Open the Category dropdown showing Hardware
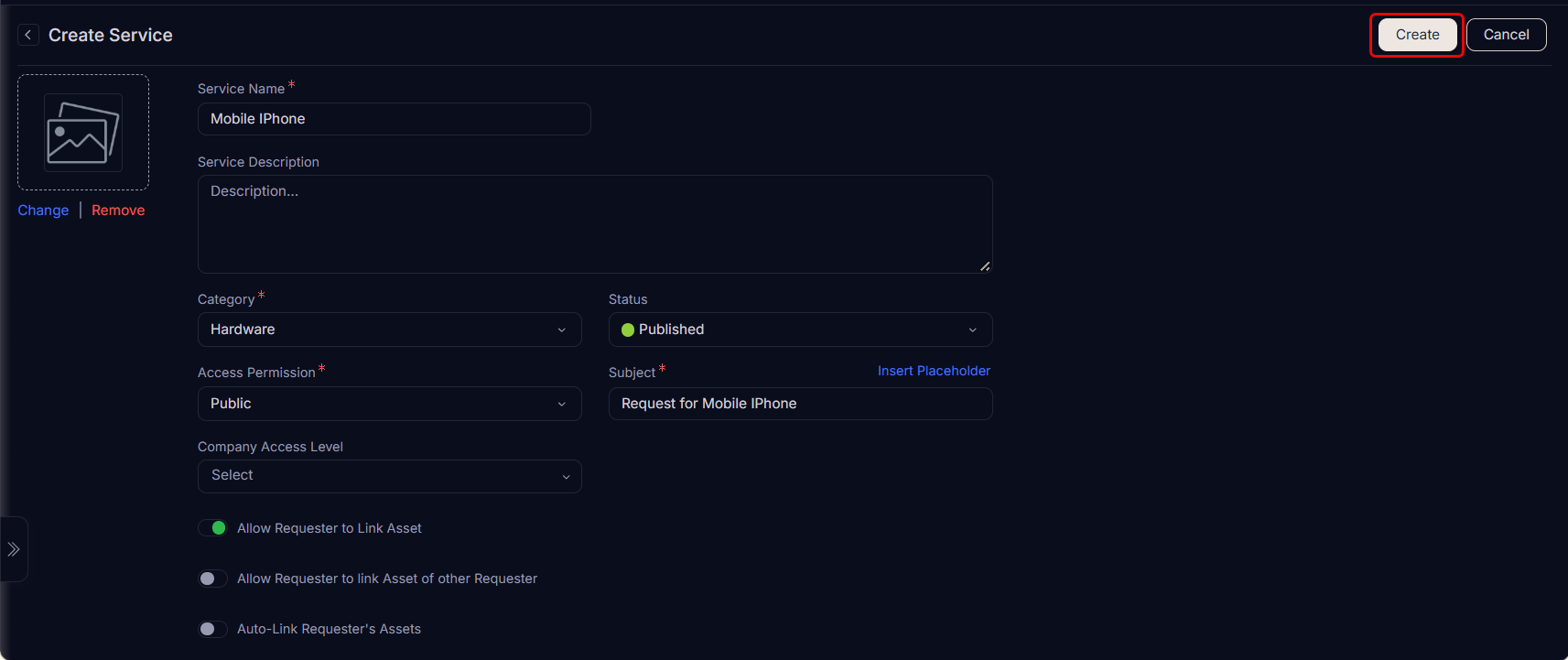The height and width of the screenshot is (660, 1568). point(390,330)
